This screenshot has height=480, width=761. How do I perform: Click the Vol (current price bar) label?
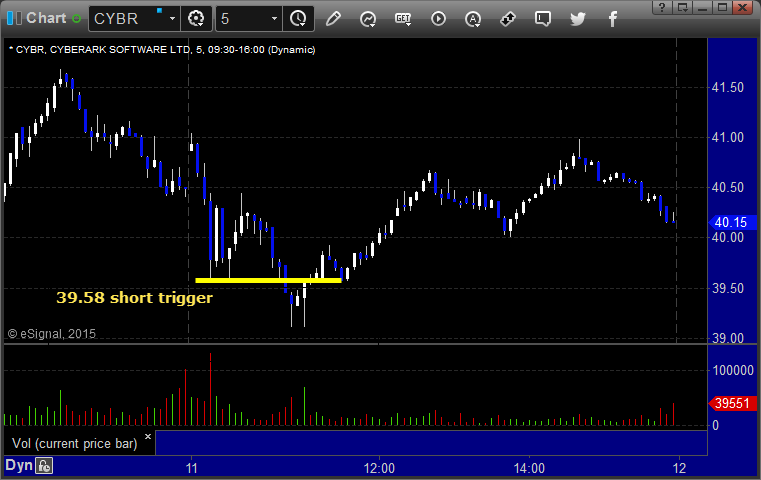click(x=75, y=443)
